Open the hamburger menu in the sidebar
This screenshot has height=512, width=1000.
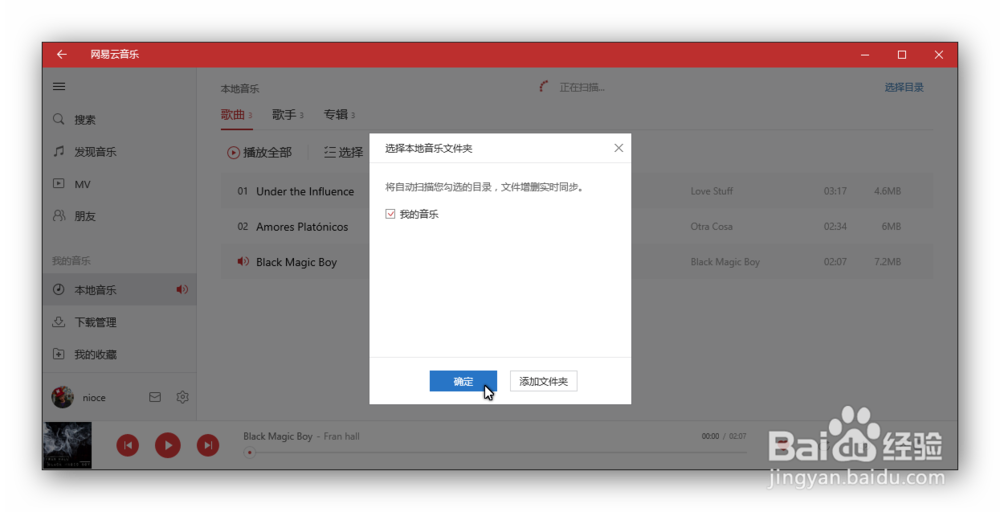pyautogui.click(x=59, y=86)
